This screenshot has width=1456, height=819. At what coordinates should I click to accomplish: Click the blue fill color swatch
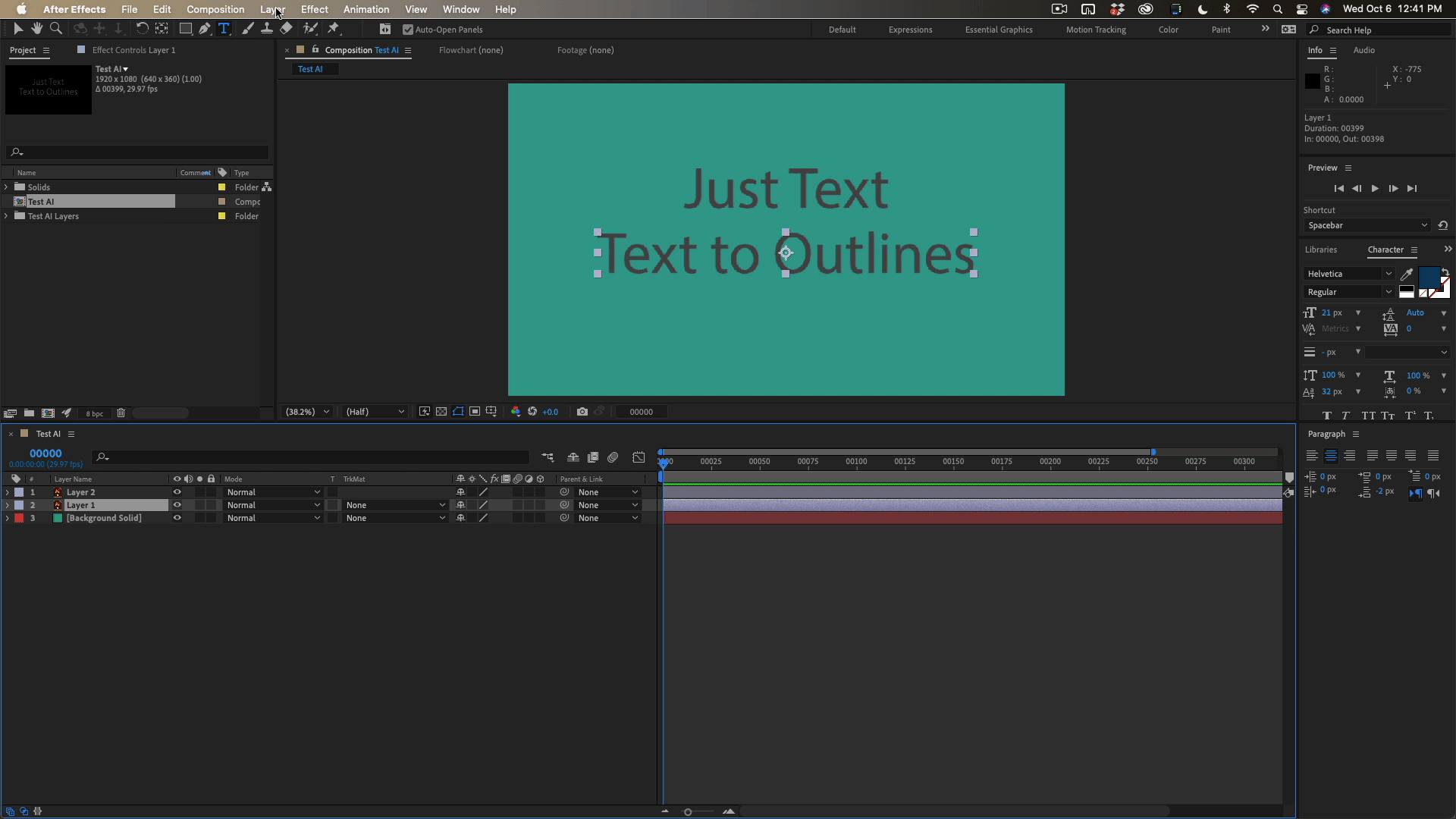[1428, 276]
